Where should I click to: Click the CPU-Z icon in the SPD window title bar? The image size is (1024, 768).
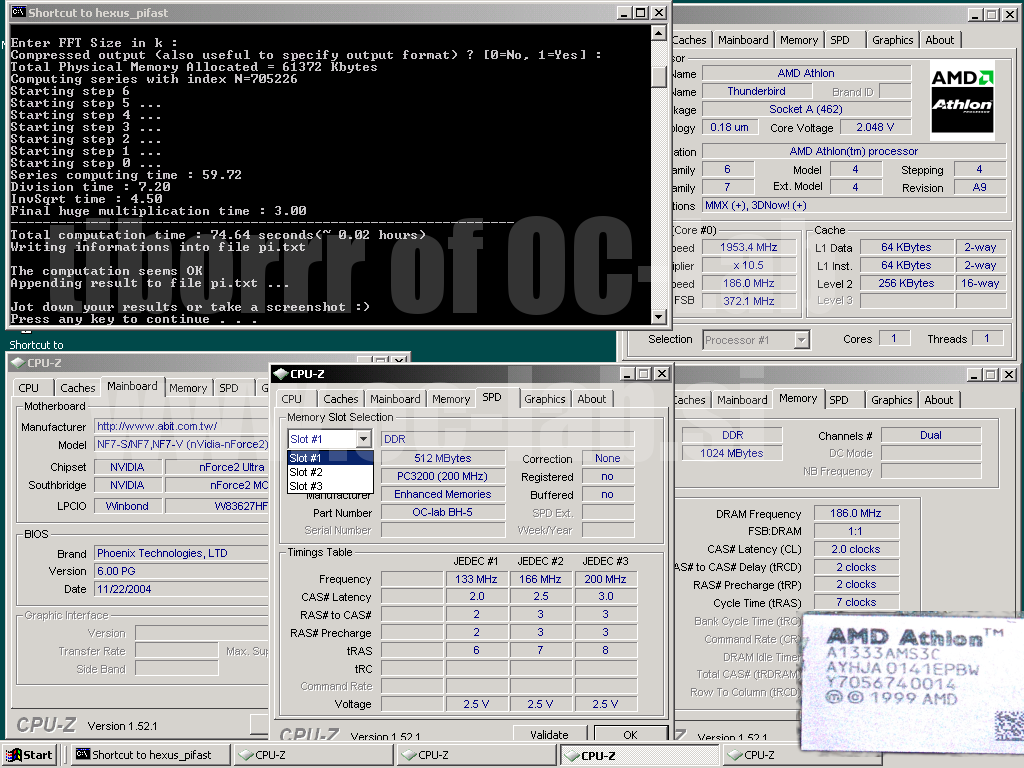(281, 374)
